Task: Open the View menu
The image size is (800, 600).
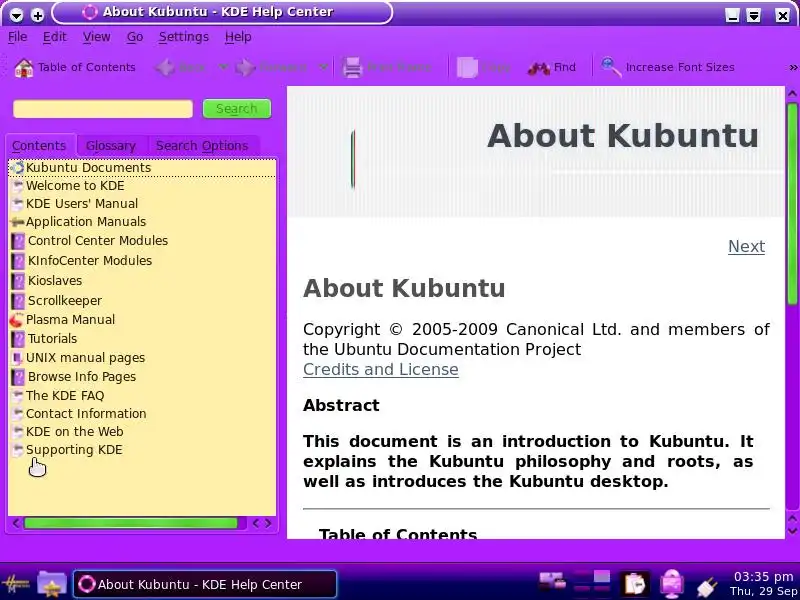Action: tap(96, 37)
